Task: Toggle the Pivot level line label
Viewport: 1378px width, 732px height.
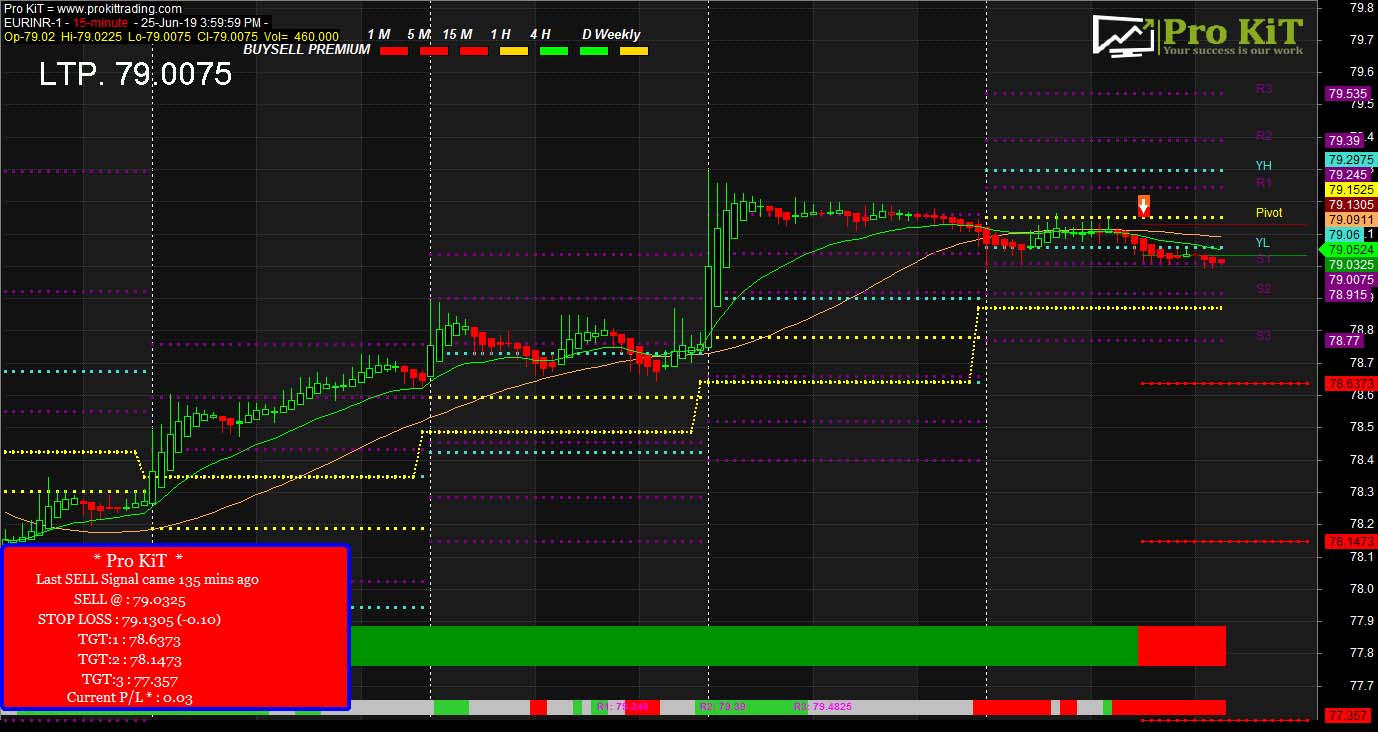Action: pyautogui.click(x=1268, y=212)
